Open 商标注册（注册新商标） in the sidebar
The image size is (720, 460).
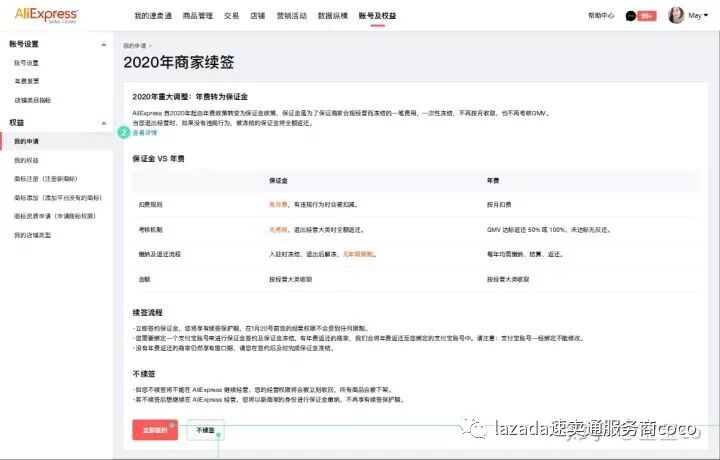46,179
